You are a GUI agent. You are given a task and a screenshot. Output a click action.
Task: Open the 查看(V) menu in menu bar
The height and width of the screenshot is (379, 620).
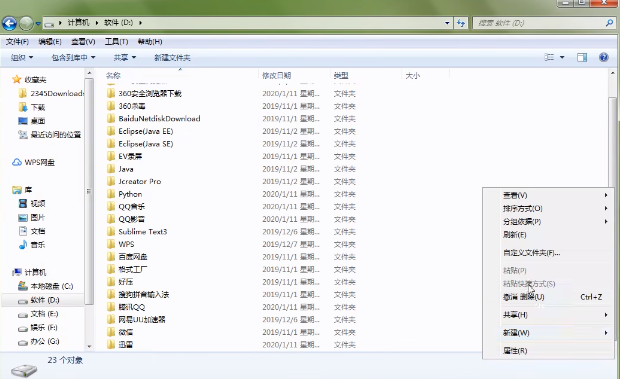pos(83,41)
